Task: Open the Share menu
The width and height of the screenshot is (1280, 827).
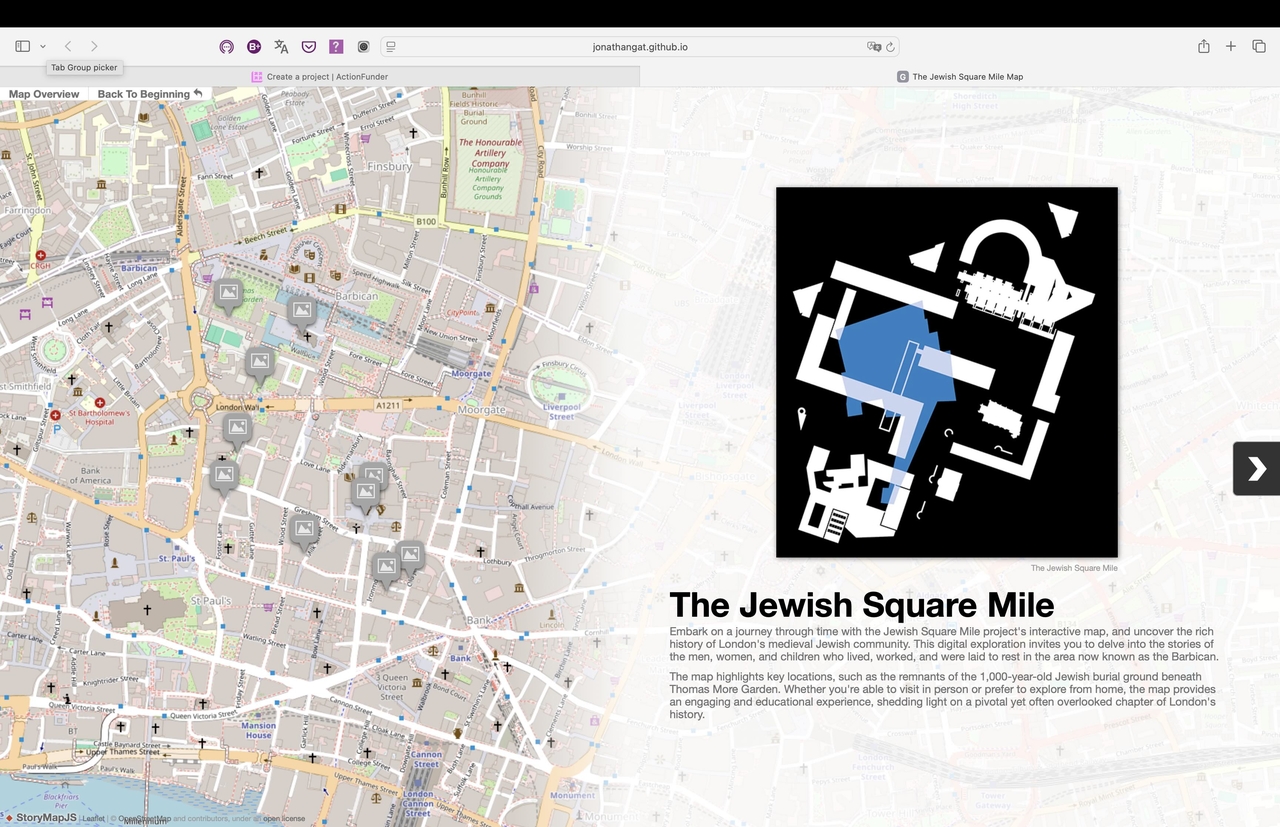Action: pyautogui.click(x=1204, y=46)
